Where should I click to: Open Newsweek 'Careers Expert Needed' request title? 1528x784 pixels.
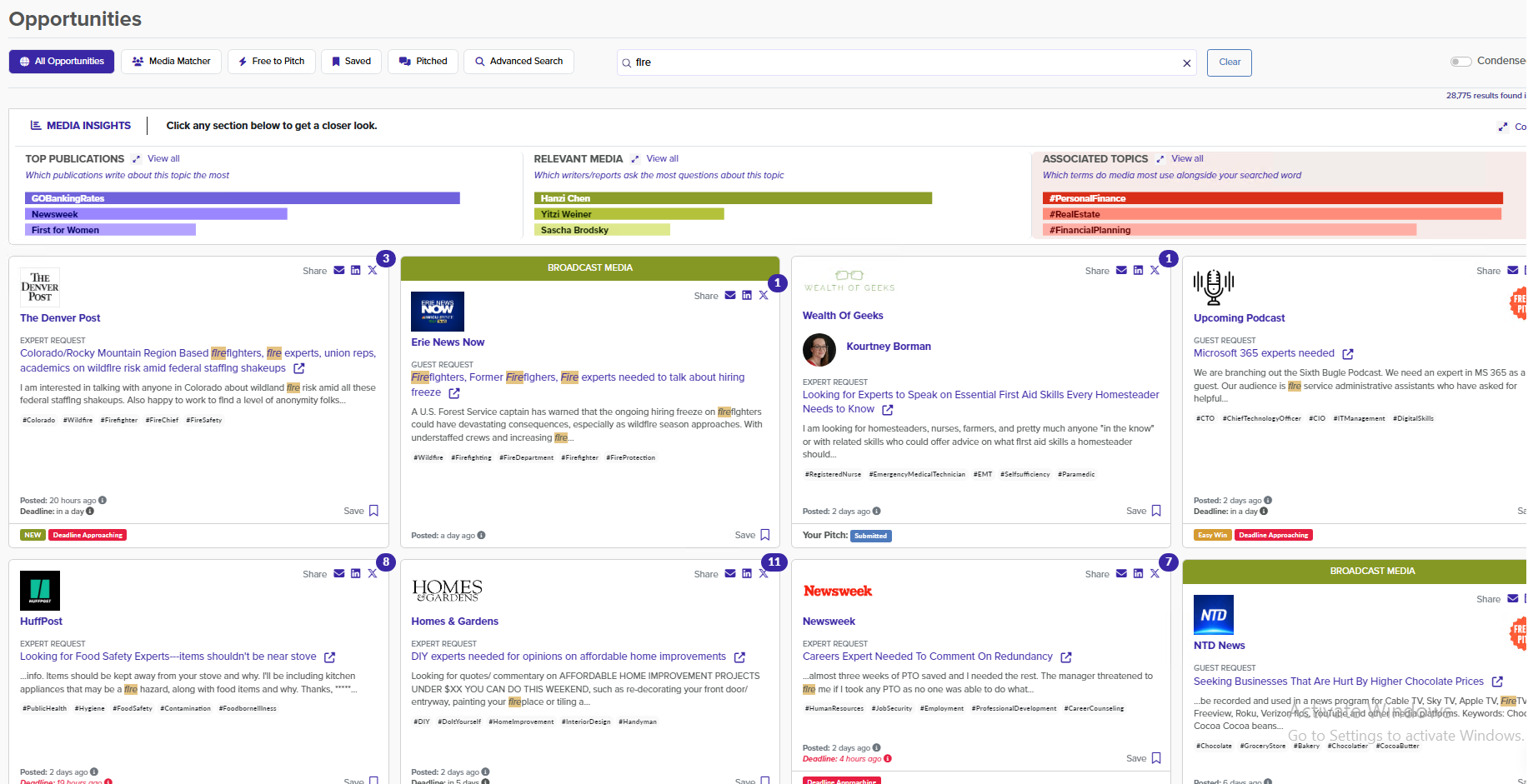click(x=928, y=657)
